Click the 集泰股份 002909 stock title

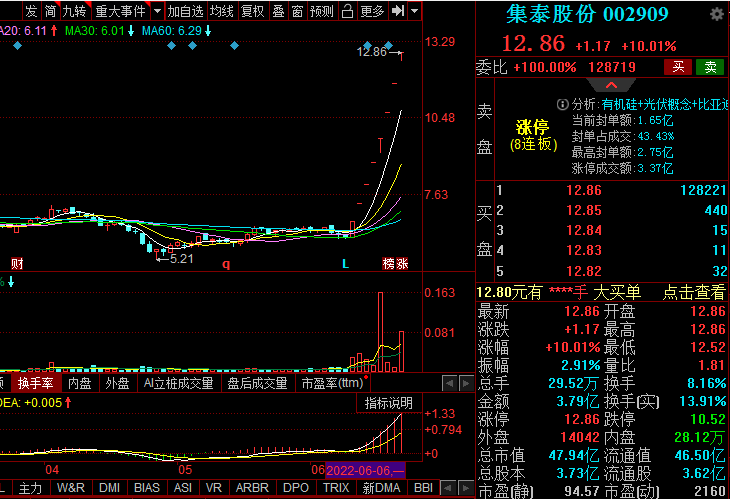click(x=588, y=14)
